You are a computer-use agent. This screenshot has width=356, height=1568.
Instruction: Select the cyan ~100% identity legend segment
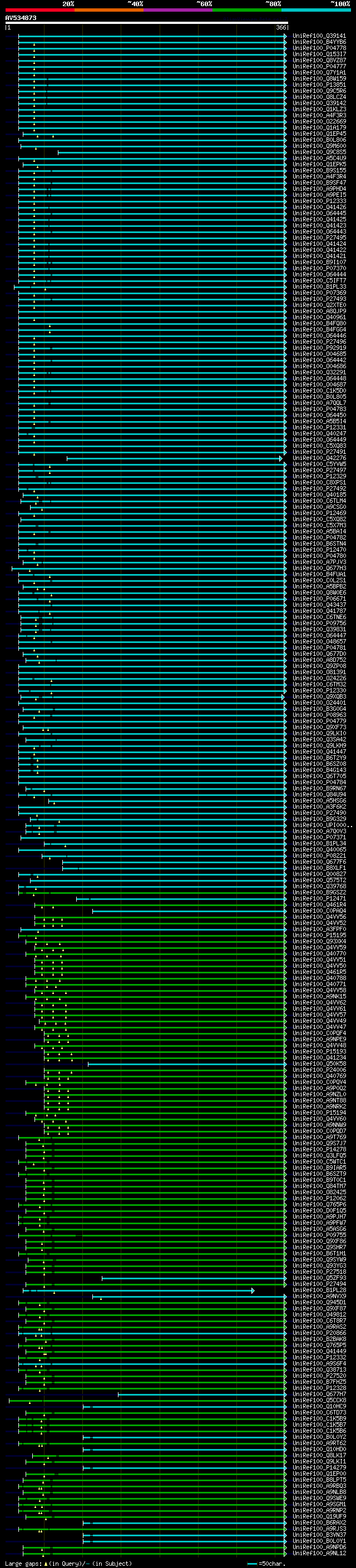tap(316, 10)
